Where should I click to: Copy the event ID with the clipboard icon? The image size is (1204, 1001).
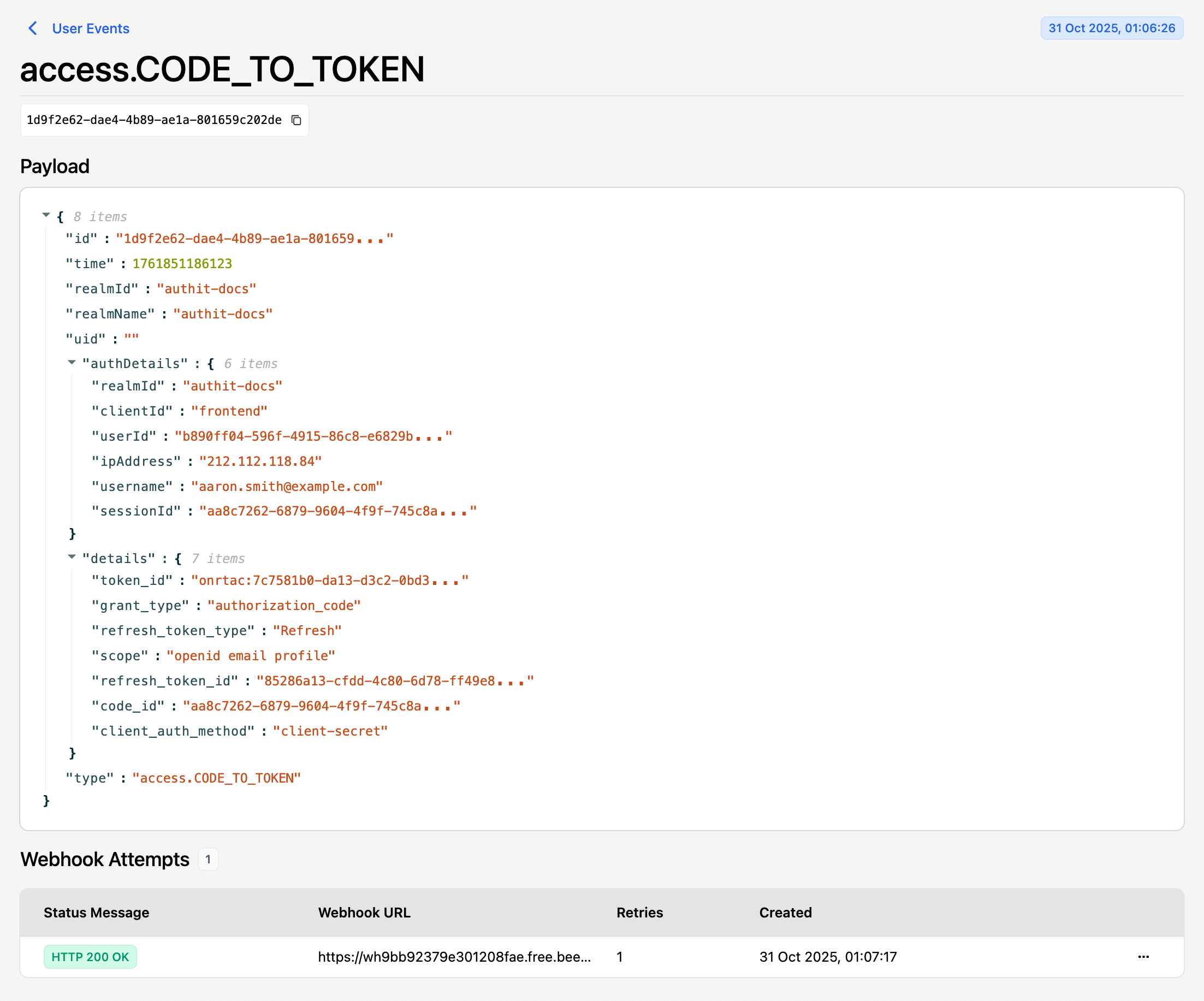pyautogui.click(x=296, y=120)
